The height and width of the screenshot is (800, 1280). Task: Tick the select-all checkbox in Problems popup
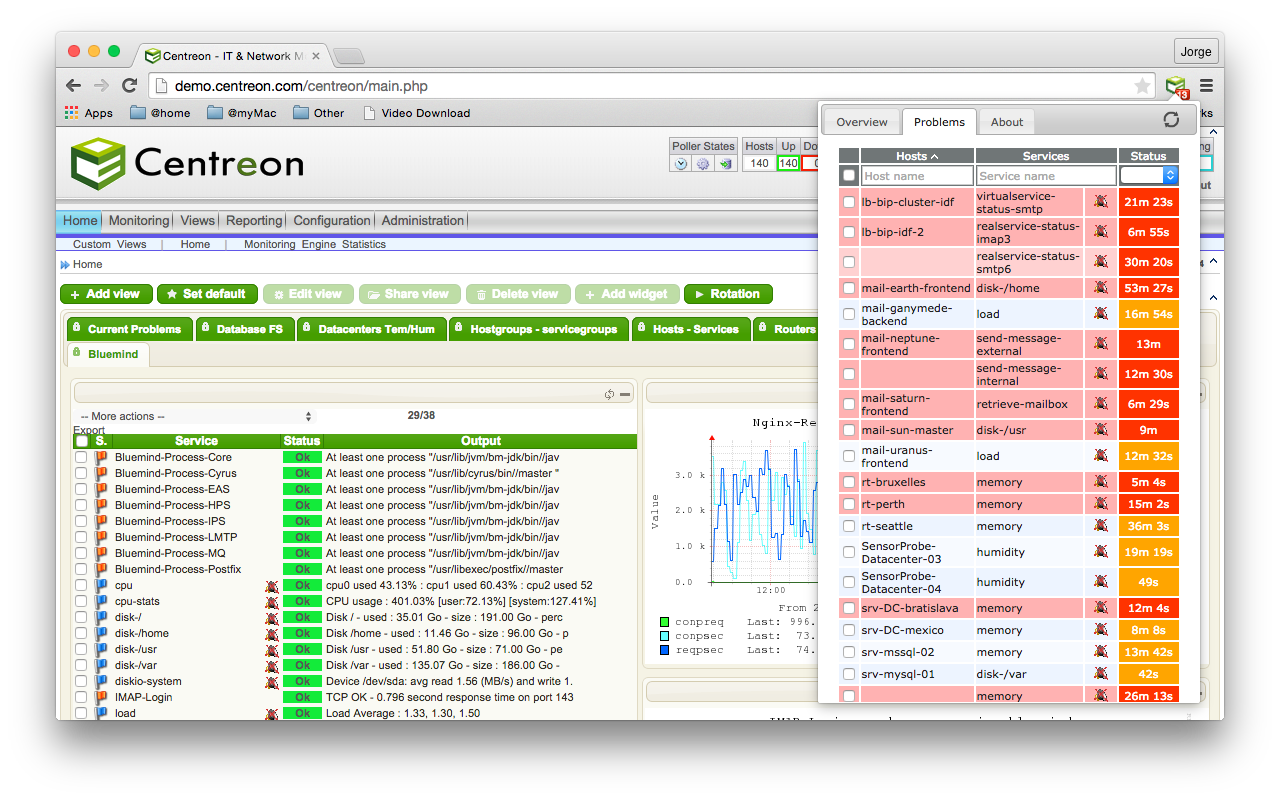point(849,175)
